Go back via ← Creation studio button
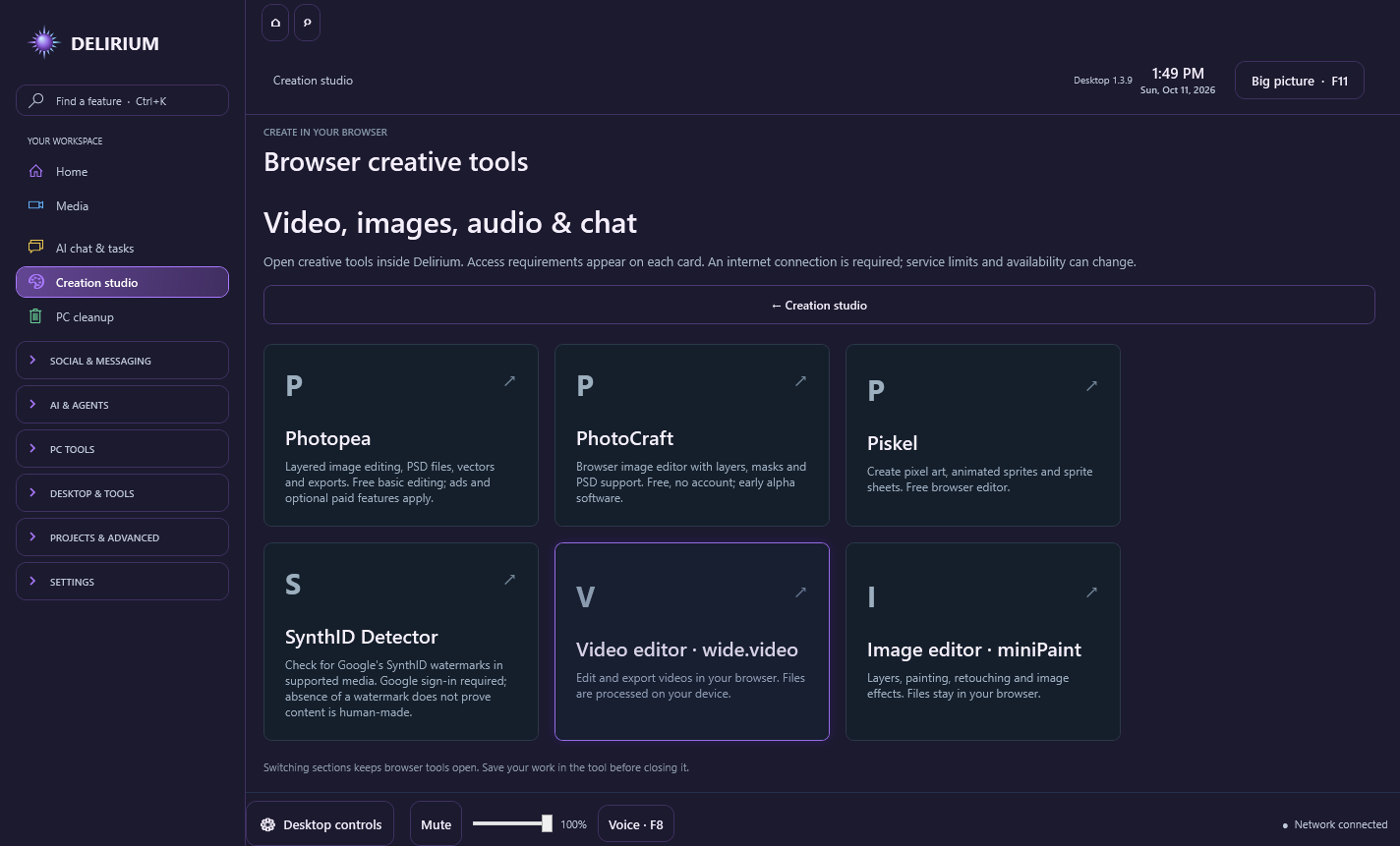Screen dimensions: 1400x846 pos(819,305)
